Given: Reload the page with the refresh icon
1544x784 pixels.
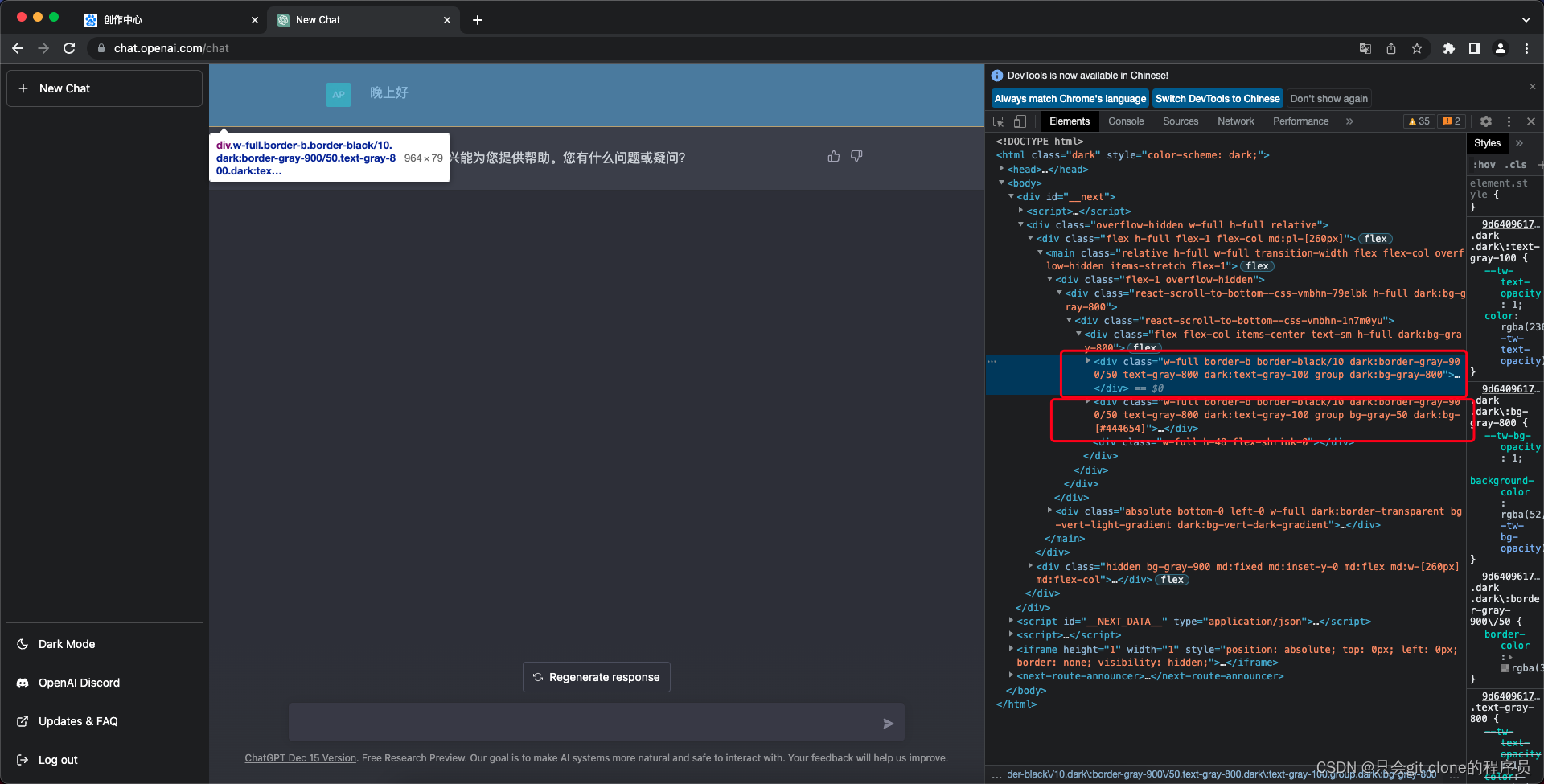Looking at the screenshot, I should coord(69,48).
